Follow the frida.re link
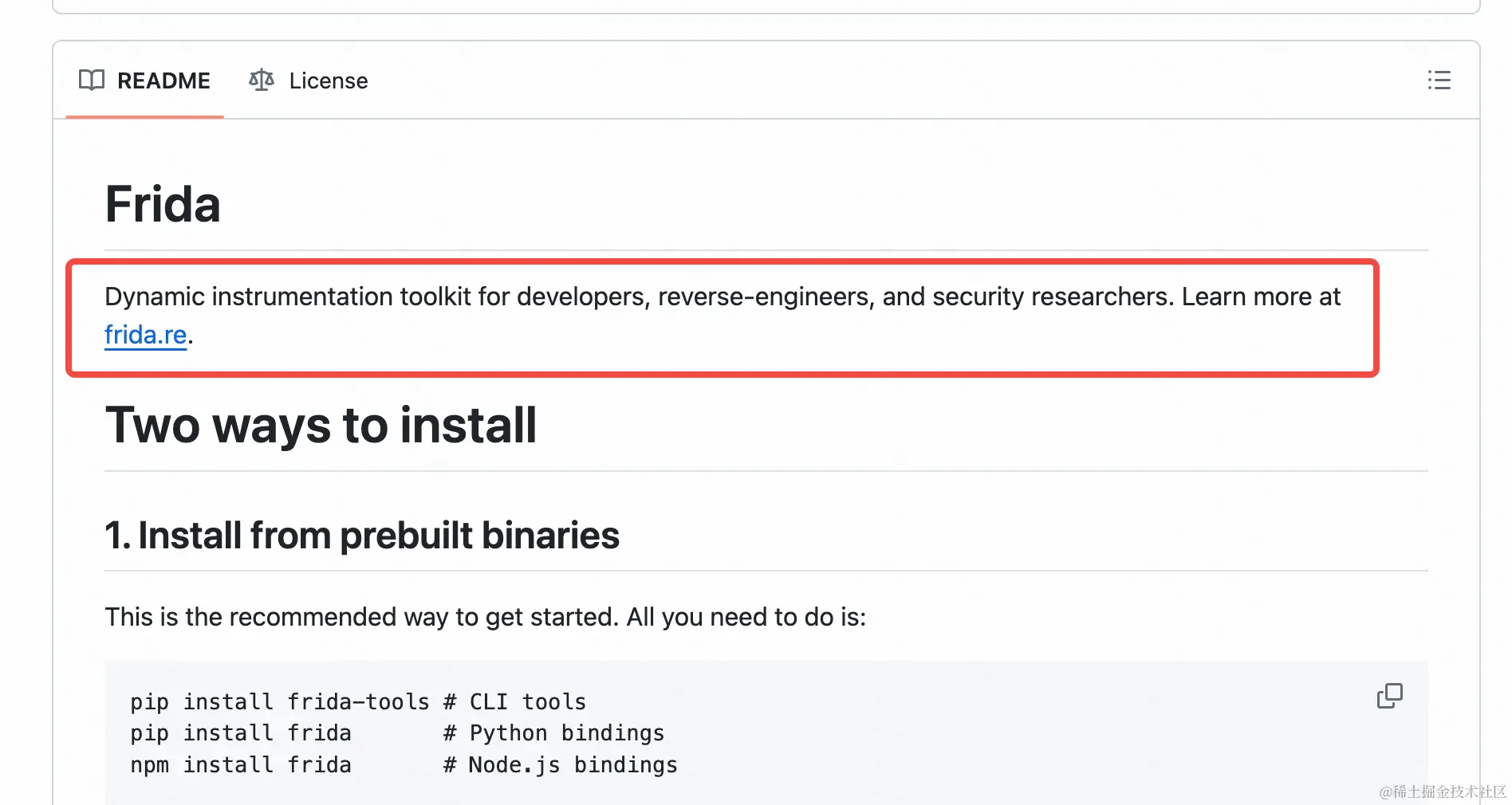Screen dimensions: 1512x805 pos(145,335)
